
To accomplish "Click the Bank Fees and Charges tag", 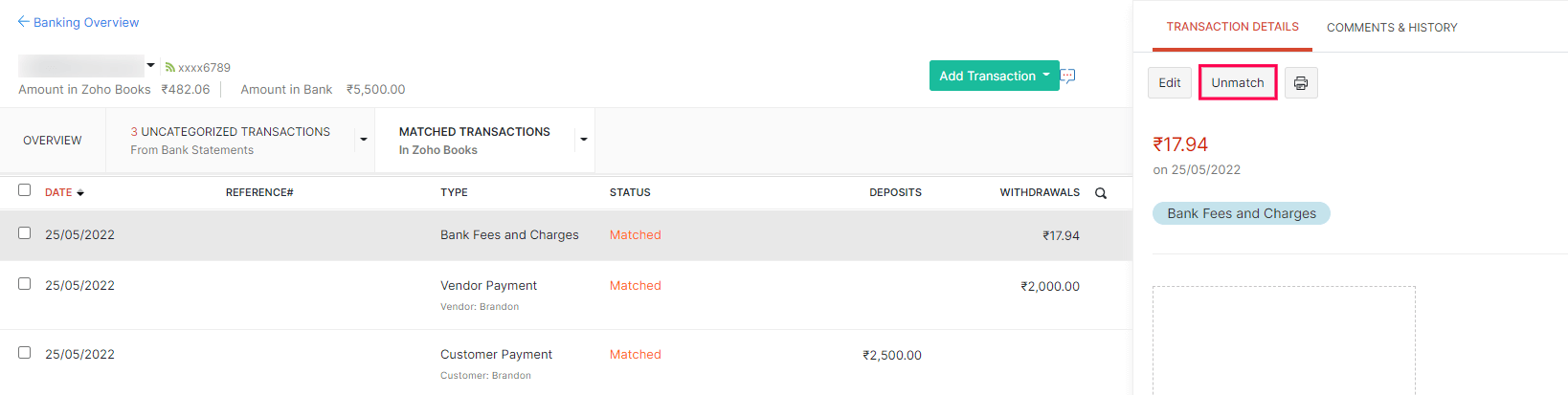I will coord(1241,213).
